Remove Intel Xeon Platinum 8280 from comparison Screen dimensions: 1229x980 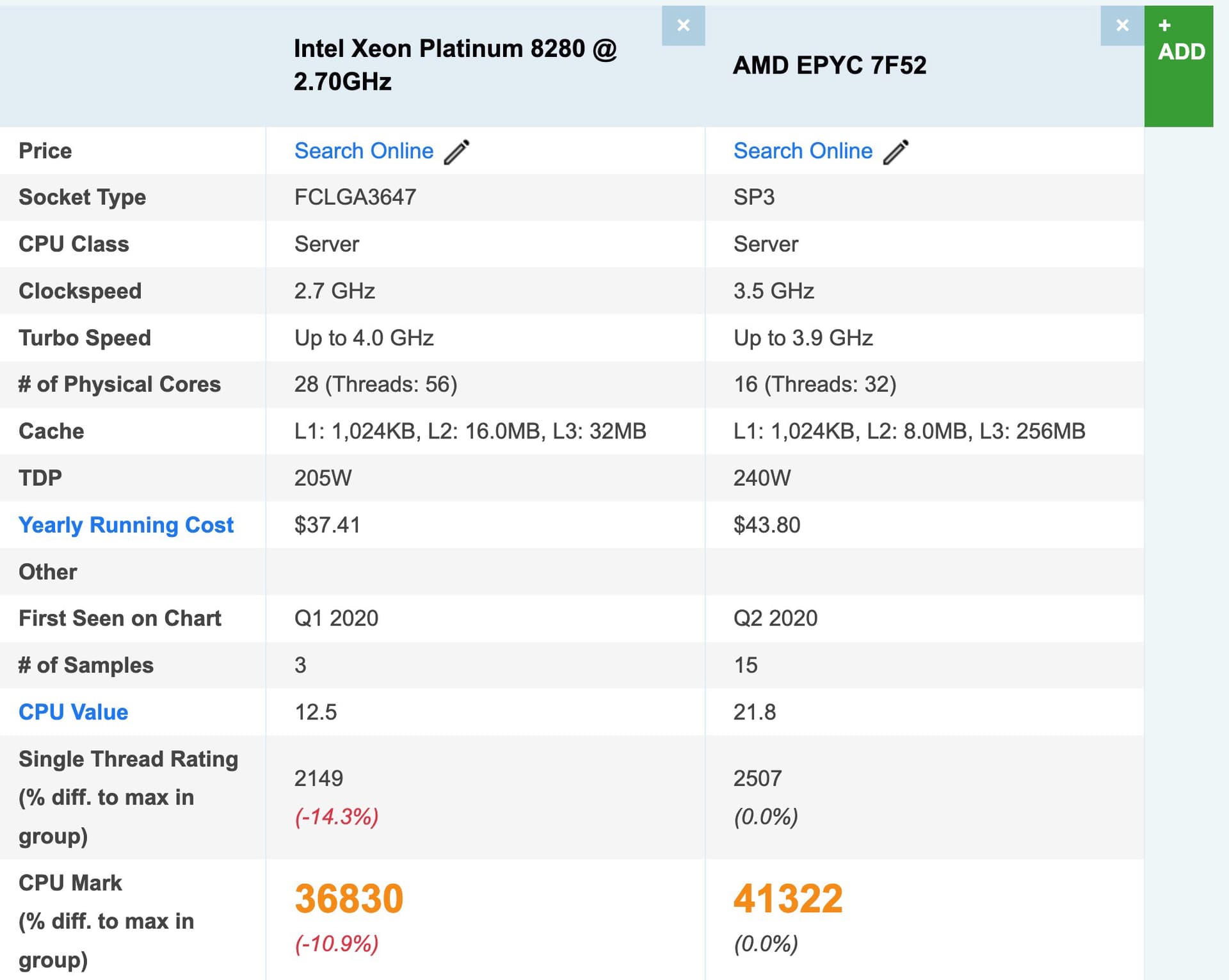pyautogui.click(x=683, y=26)
